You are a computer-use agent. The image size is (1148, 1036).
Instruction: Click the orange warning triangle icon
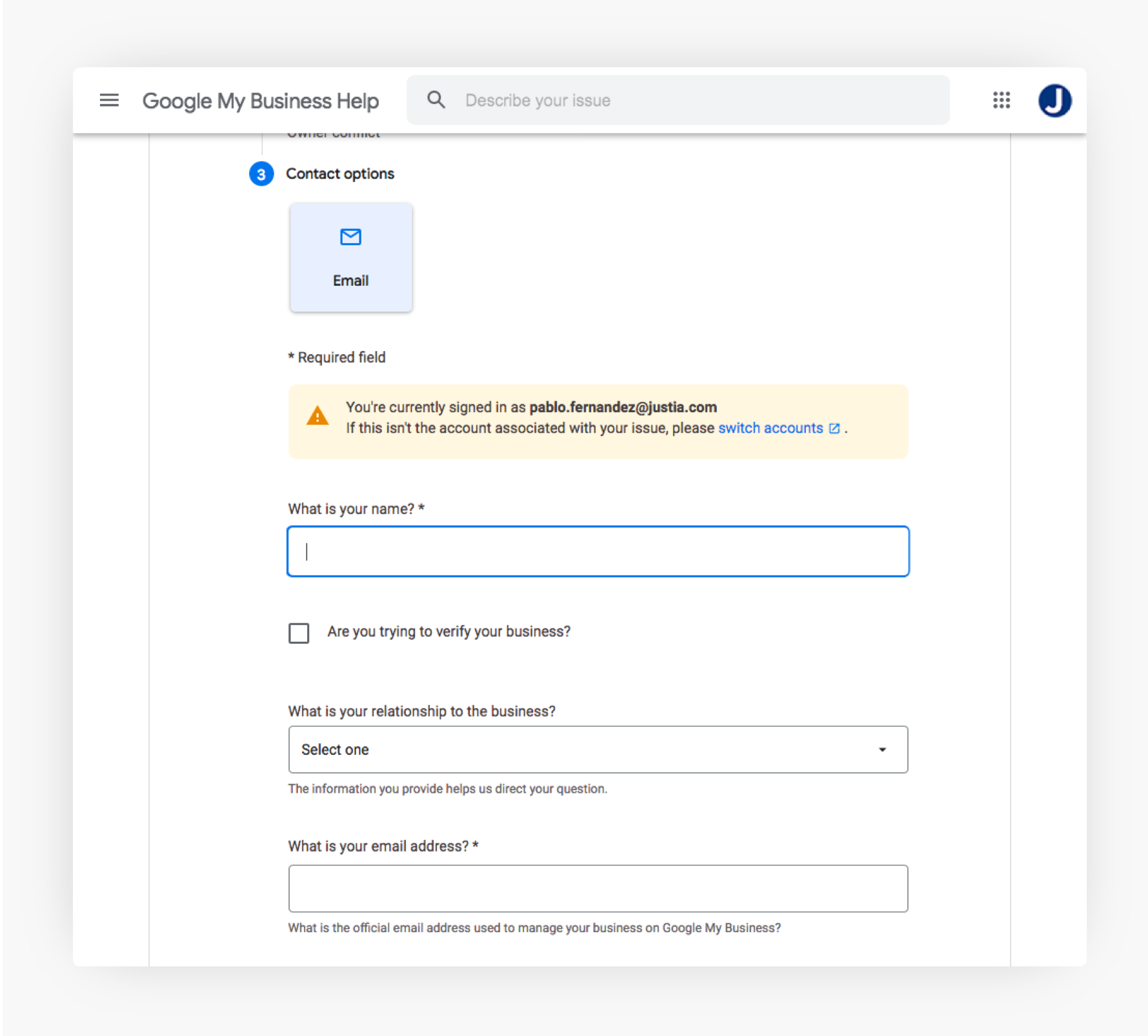point(317,416)
